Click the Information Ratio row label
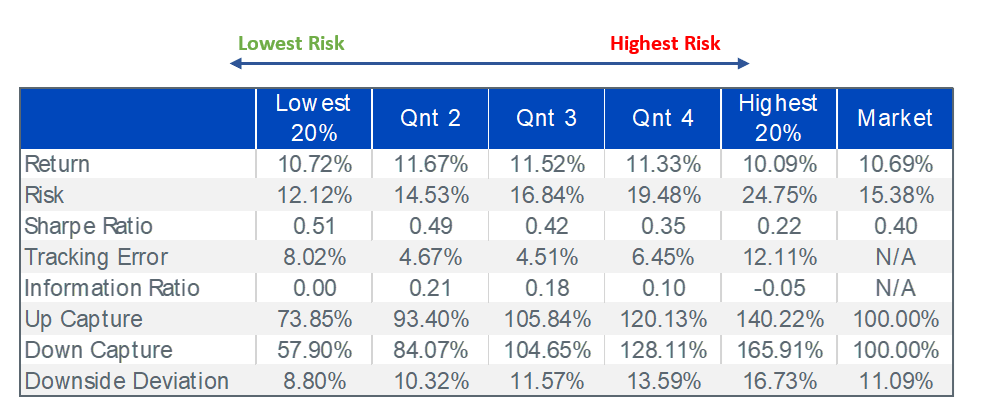Viewport: 995px width, 408px height. (x=112, y=288)
